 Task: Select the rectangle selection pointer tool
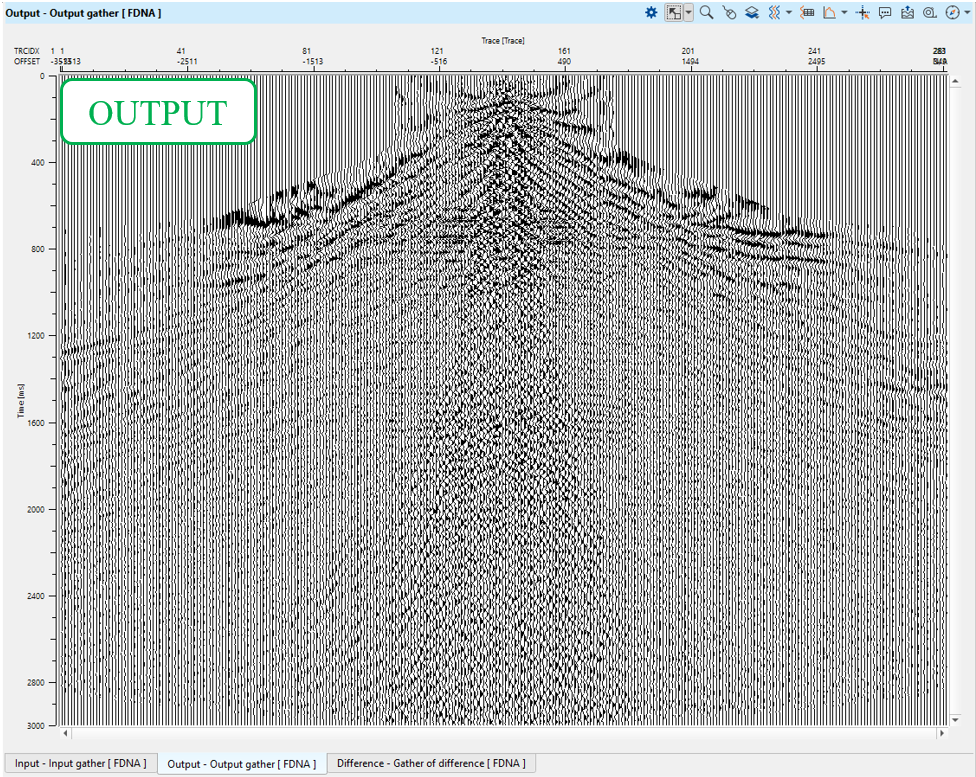[675, 13]
